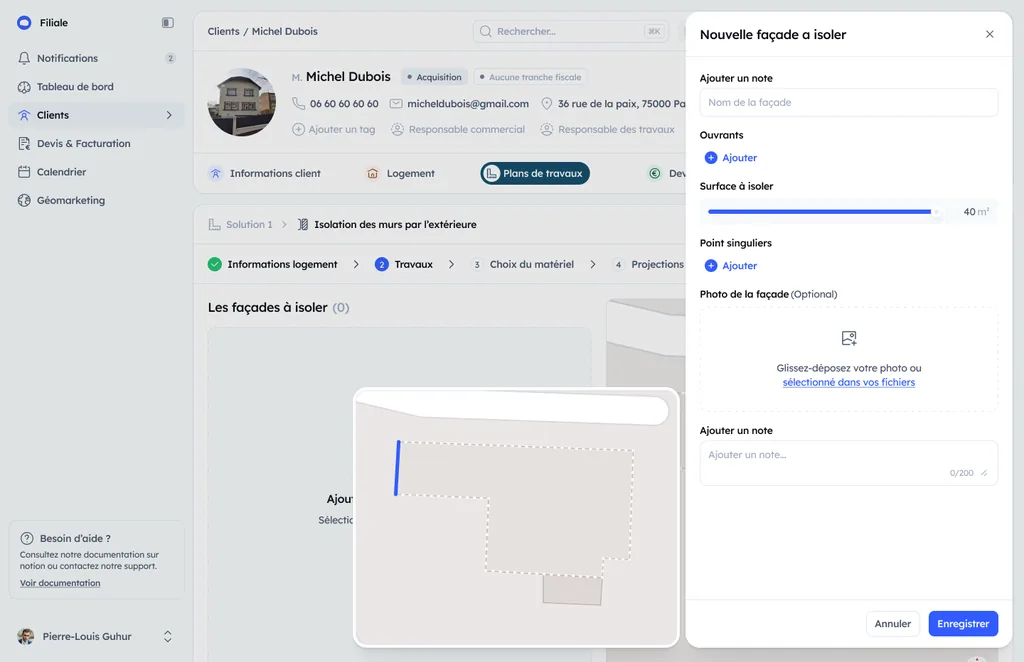Click the Acquisition status badge
Viewport: 1024px width, 662px height.
click(x=434, y=77)
